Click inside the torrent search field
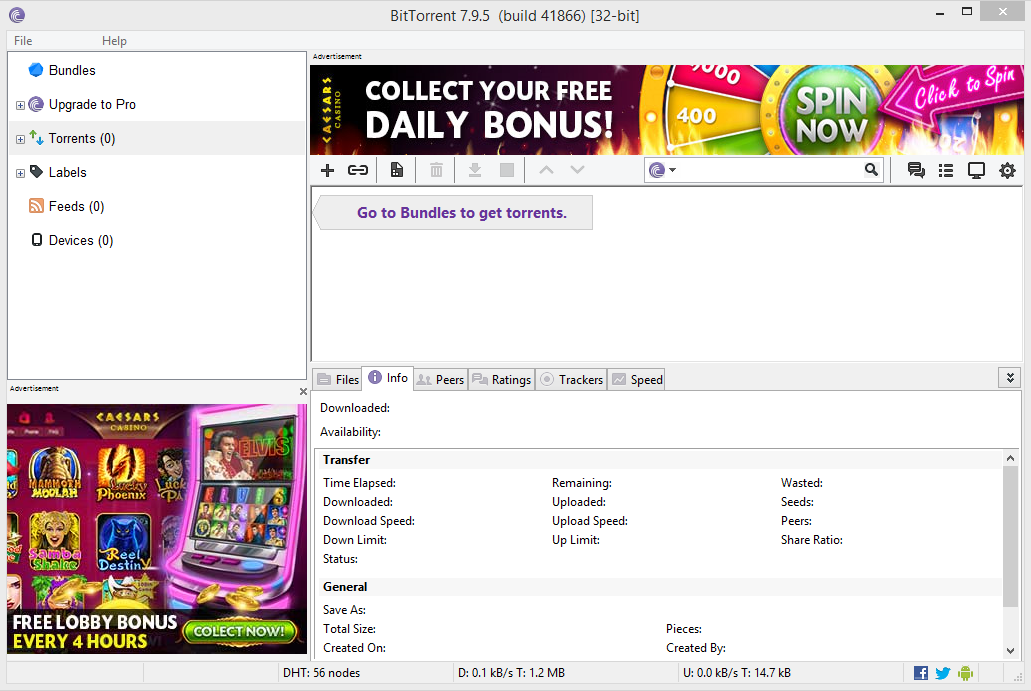 [x=769, y=170]
